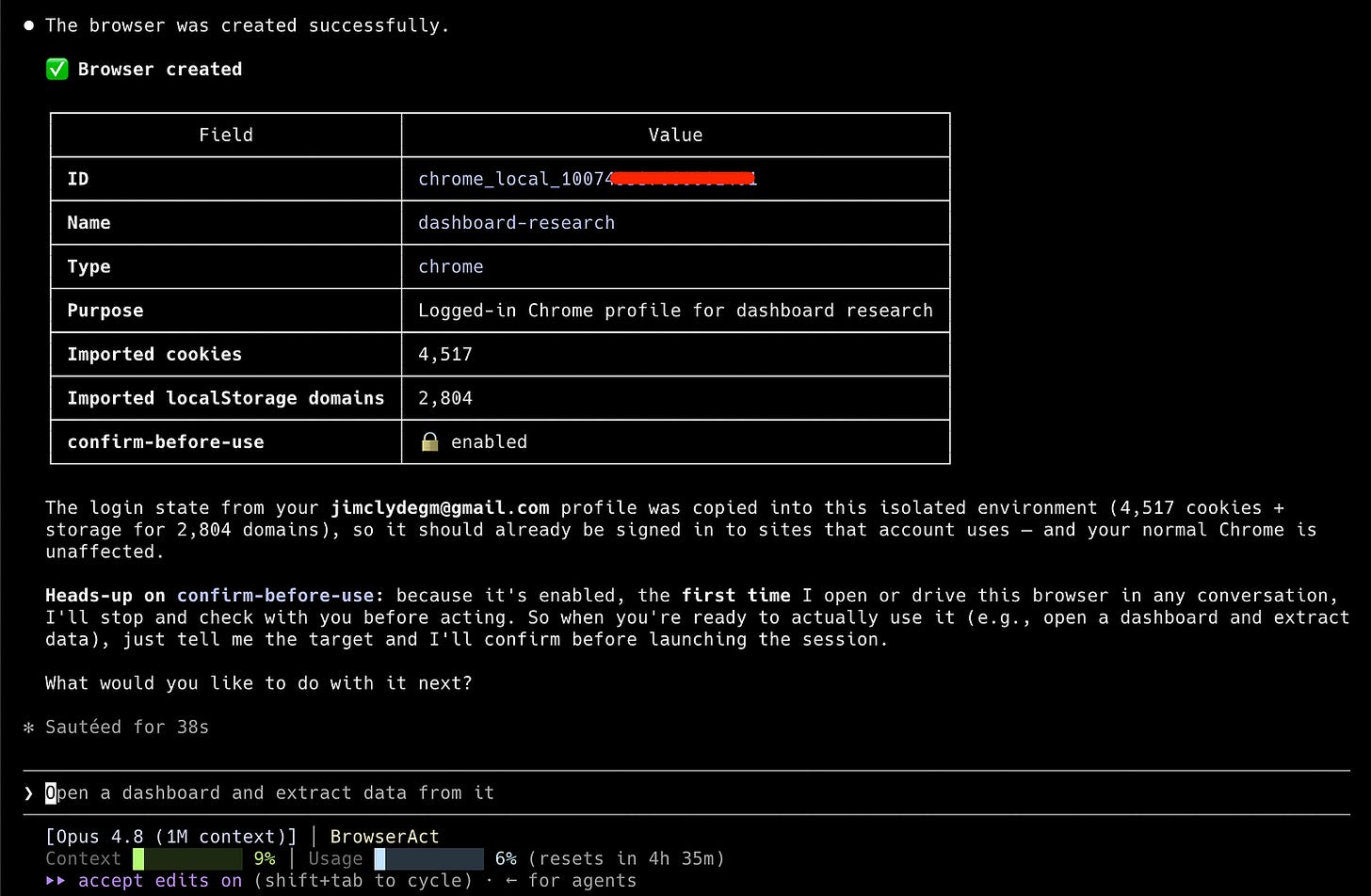Click the 'dashboard-research' value
Screen dimensions: 1371x896
click(517, 222)
